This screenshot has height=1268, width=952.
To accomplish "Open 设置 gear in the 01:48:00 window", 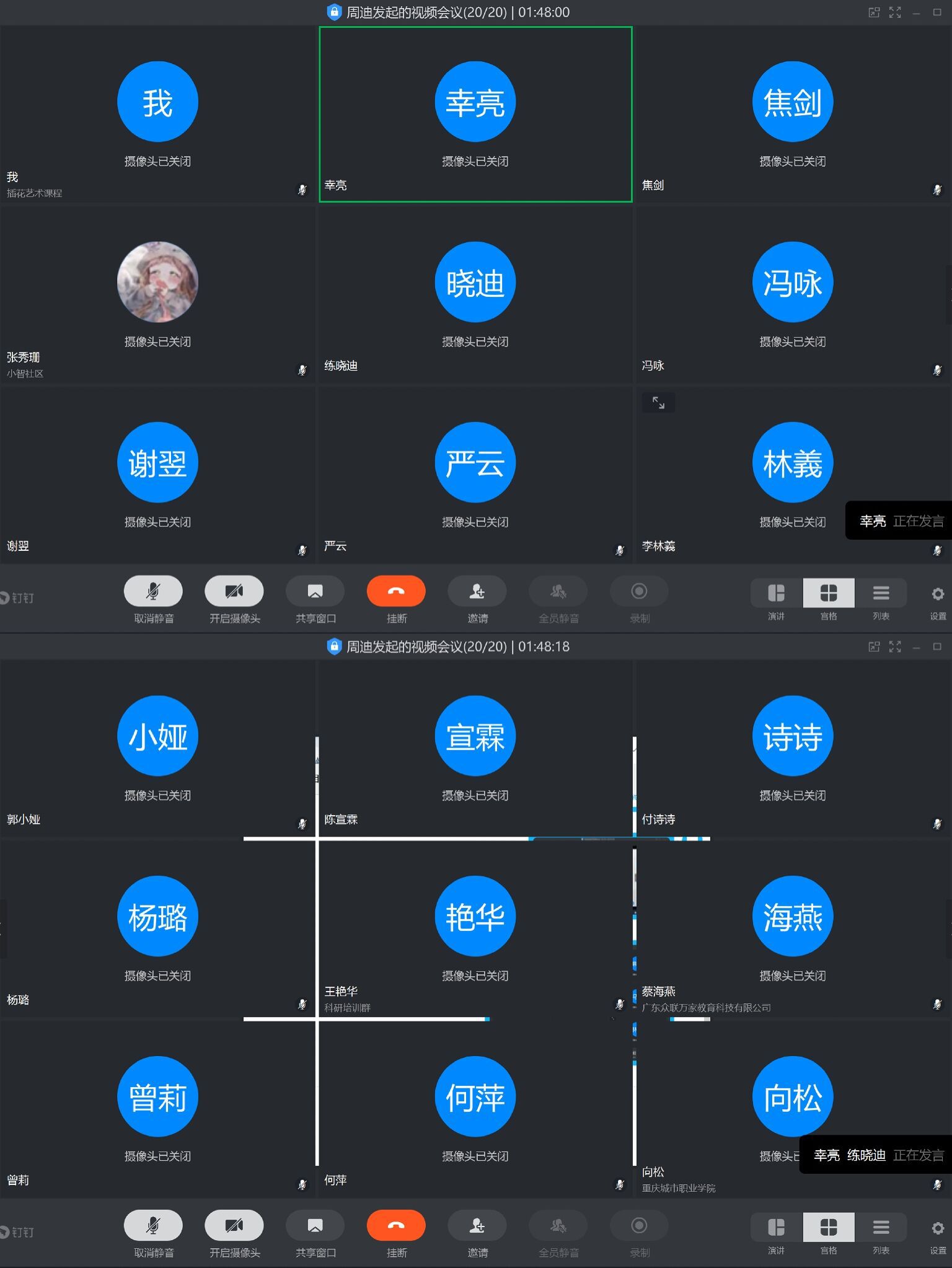I will pyautogui.click(x=938, y=594).
